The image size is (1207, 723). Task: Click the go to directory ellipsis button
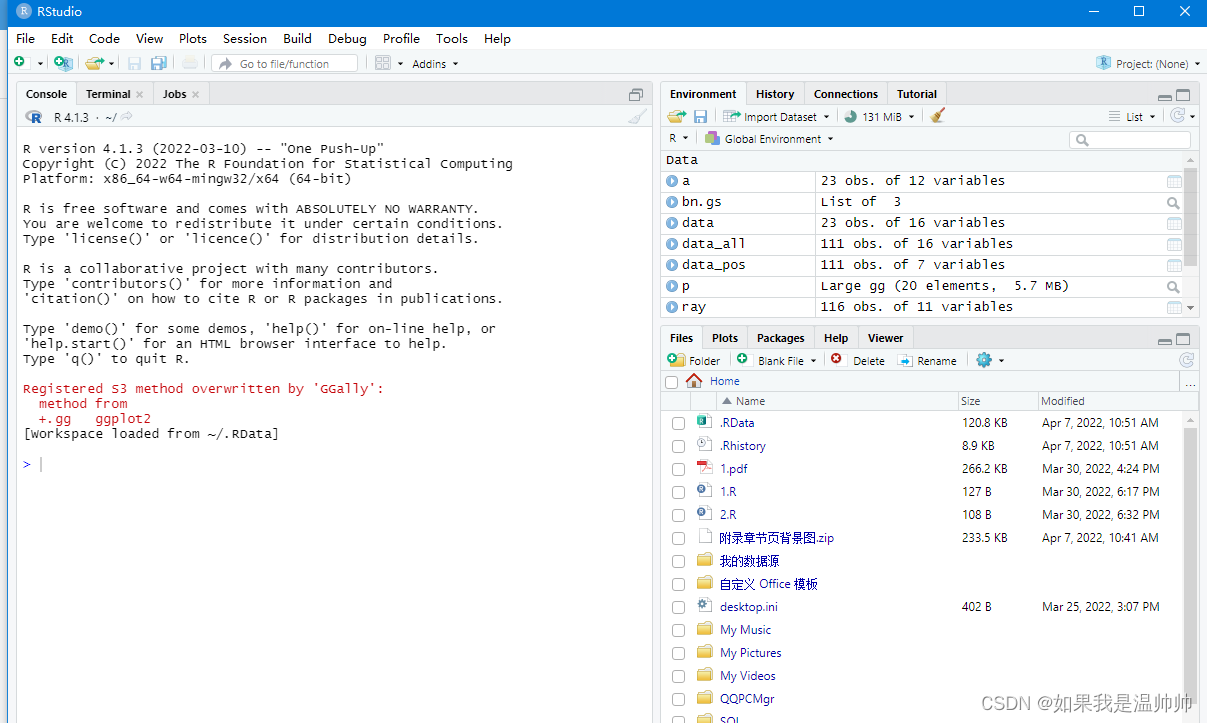point(1190,381)
